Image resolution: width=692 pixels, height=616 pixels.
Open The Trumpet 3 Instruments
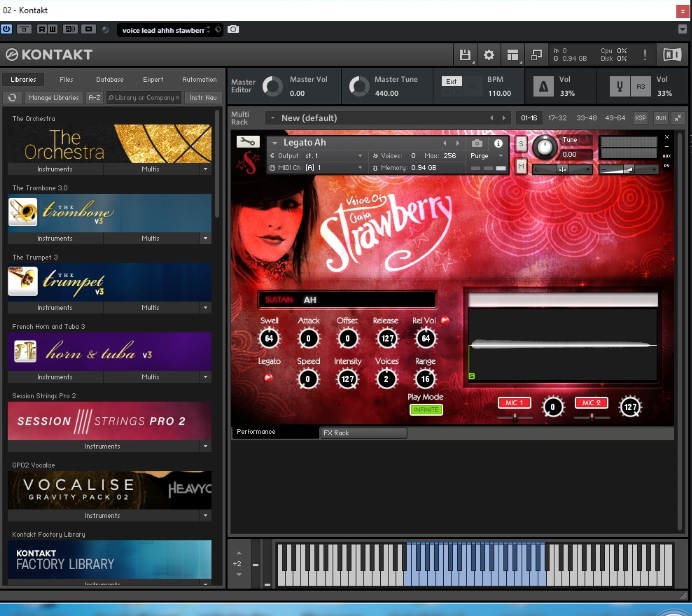click(x=55, y=308)
